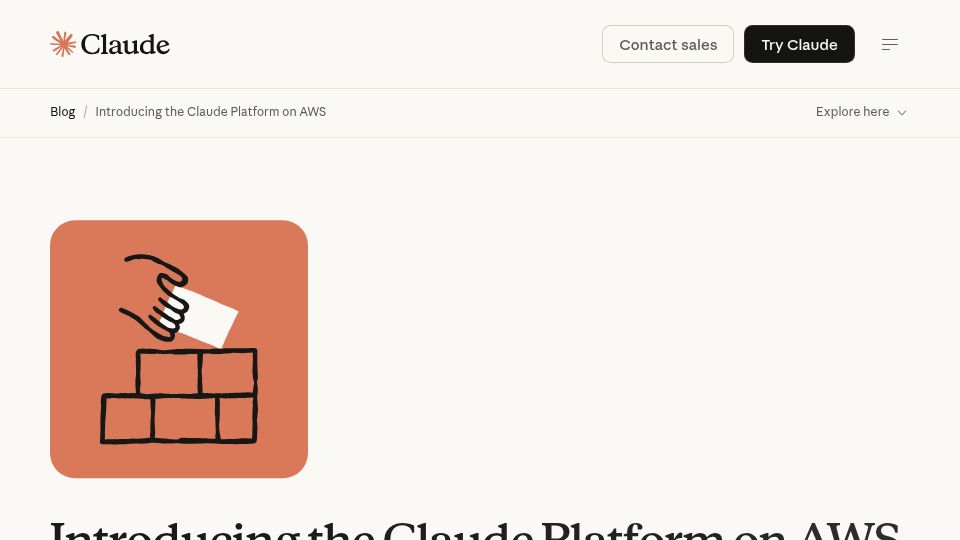Open the Claude logo home link

pyautogui.click(x=110, y=44)
